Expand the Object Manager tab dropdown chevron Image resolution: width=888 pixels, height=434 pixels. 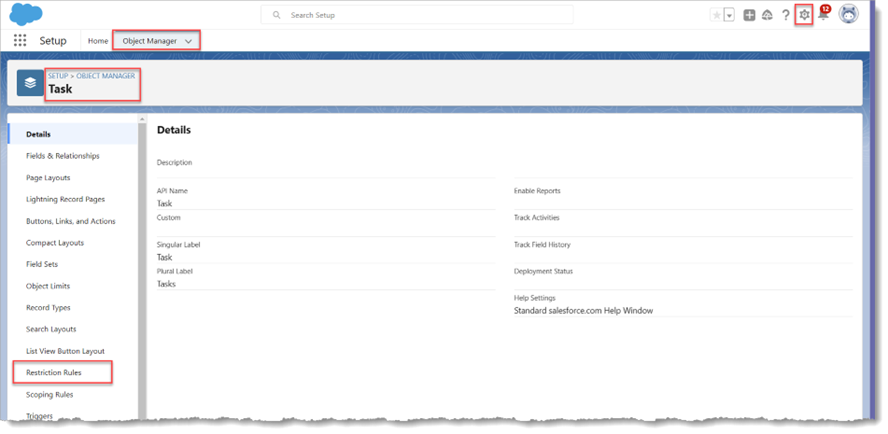pos(189,41)
